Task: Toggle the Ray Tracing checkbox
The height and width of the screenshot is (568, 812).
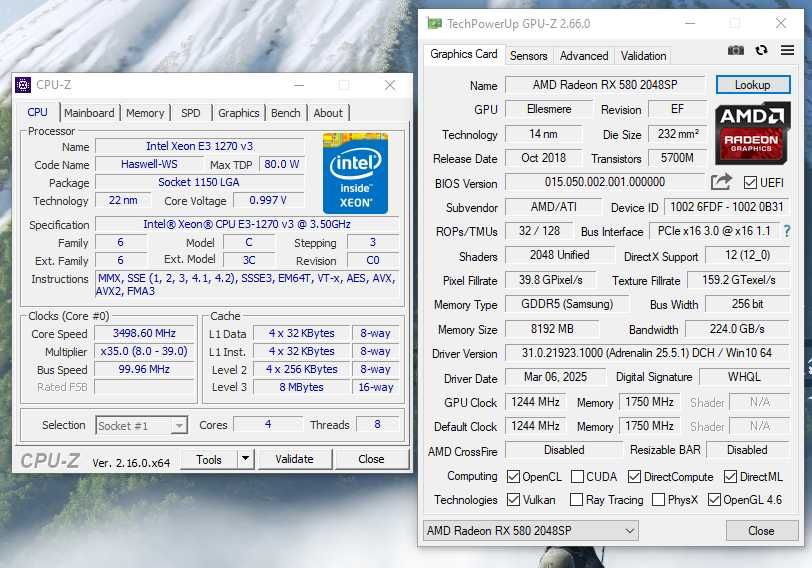Action: pyautogui.click(x=576, y=500)
